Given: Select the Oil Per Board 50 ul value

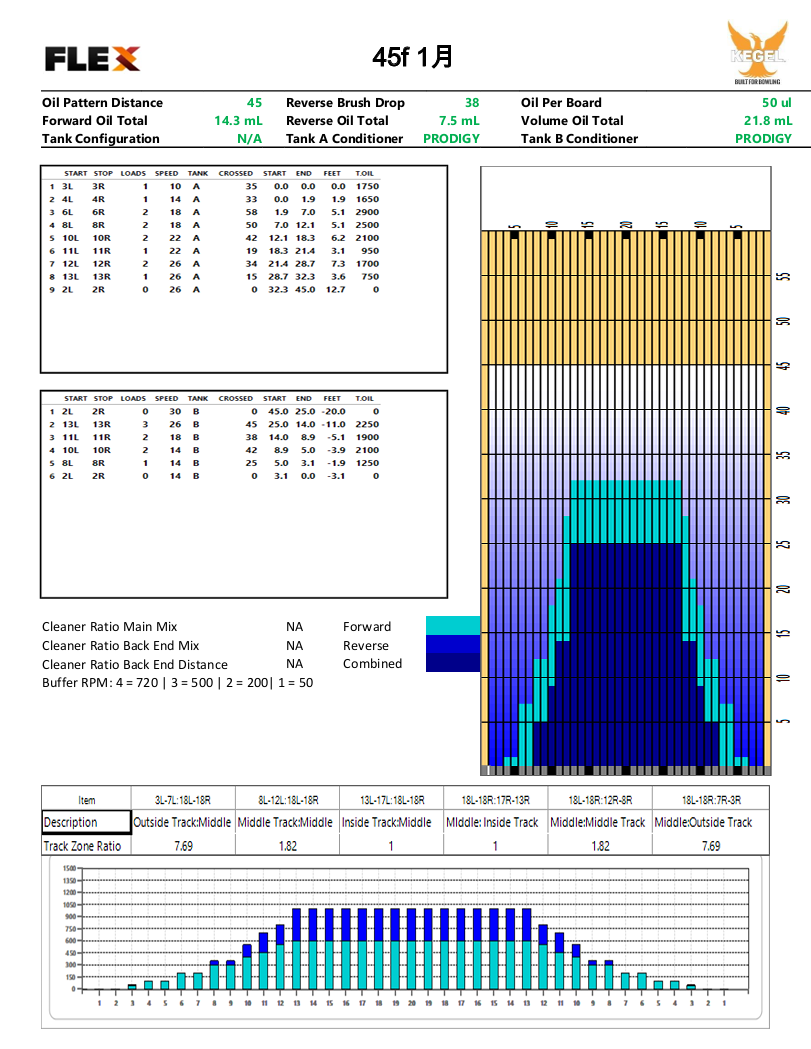Looking at the screenshot, I should tap(776, 103).
